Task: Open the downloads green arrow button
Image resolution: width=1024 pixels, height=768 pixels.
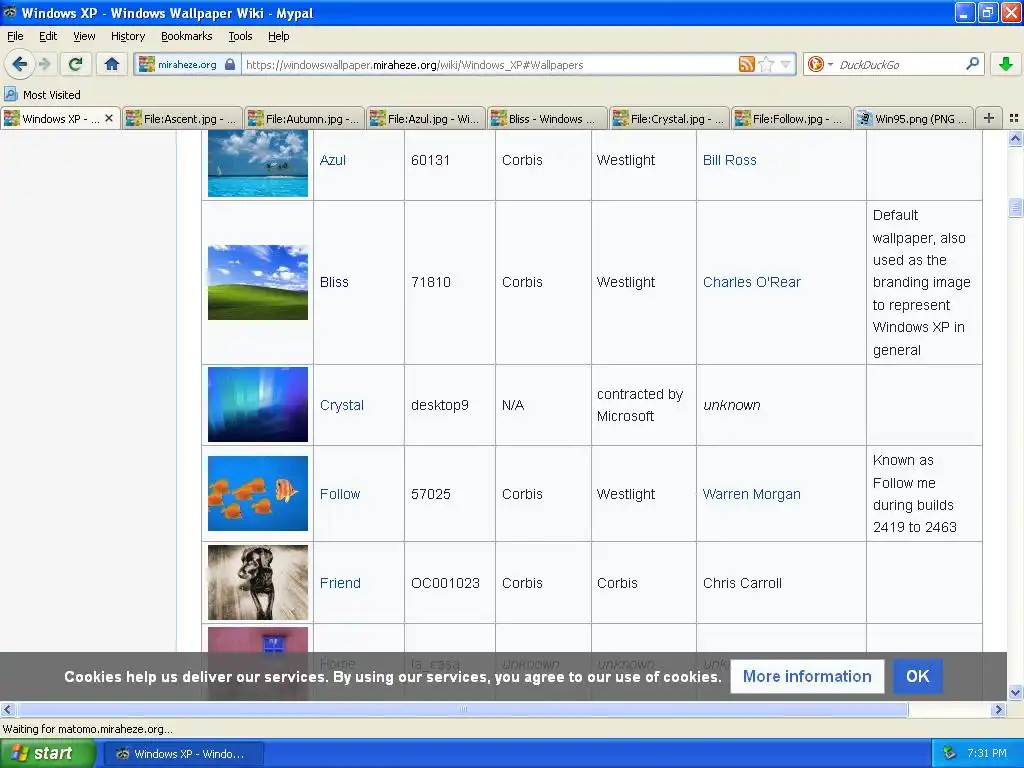Action: pos(1006,64)
